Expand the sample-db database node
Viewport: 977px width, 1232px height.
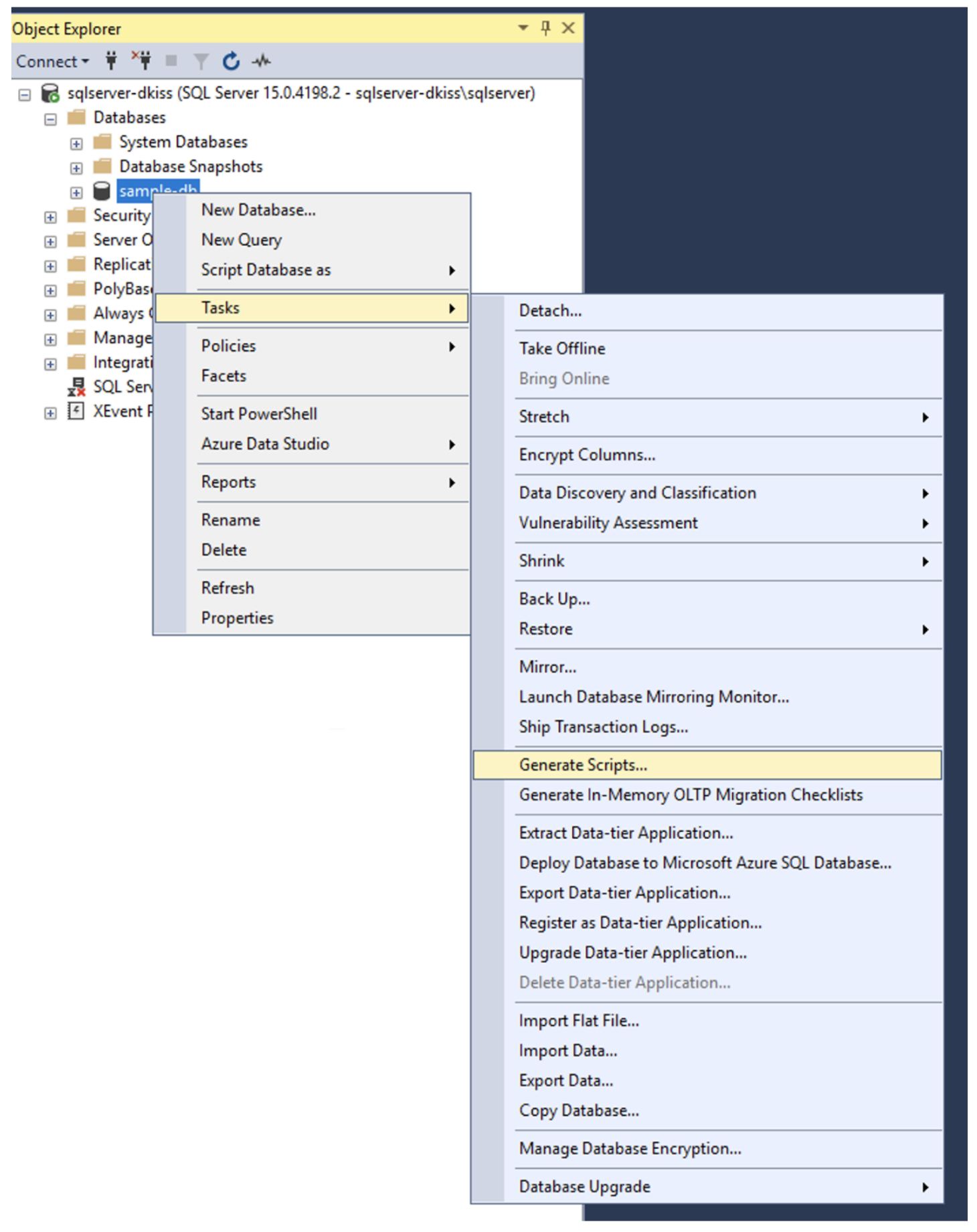[76, 193]
